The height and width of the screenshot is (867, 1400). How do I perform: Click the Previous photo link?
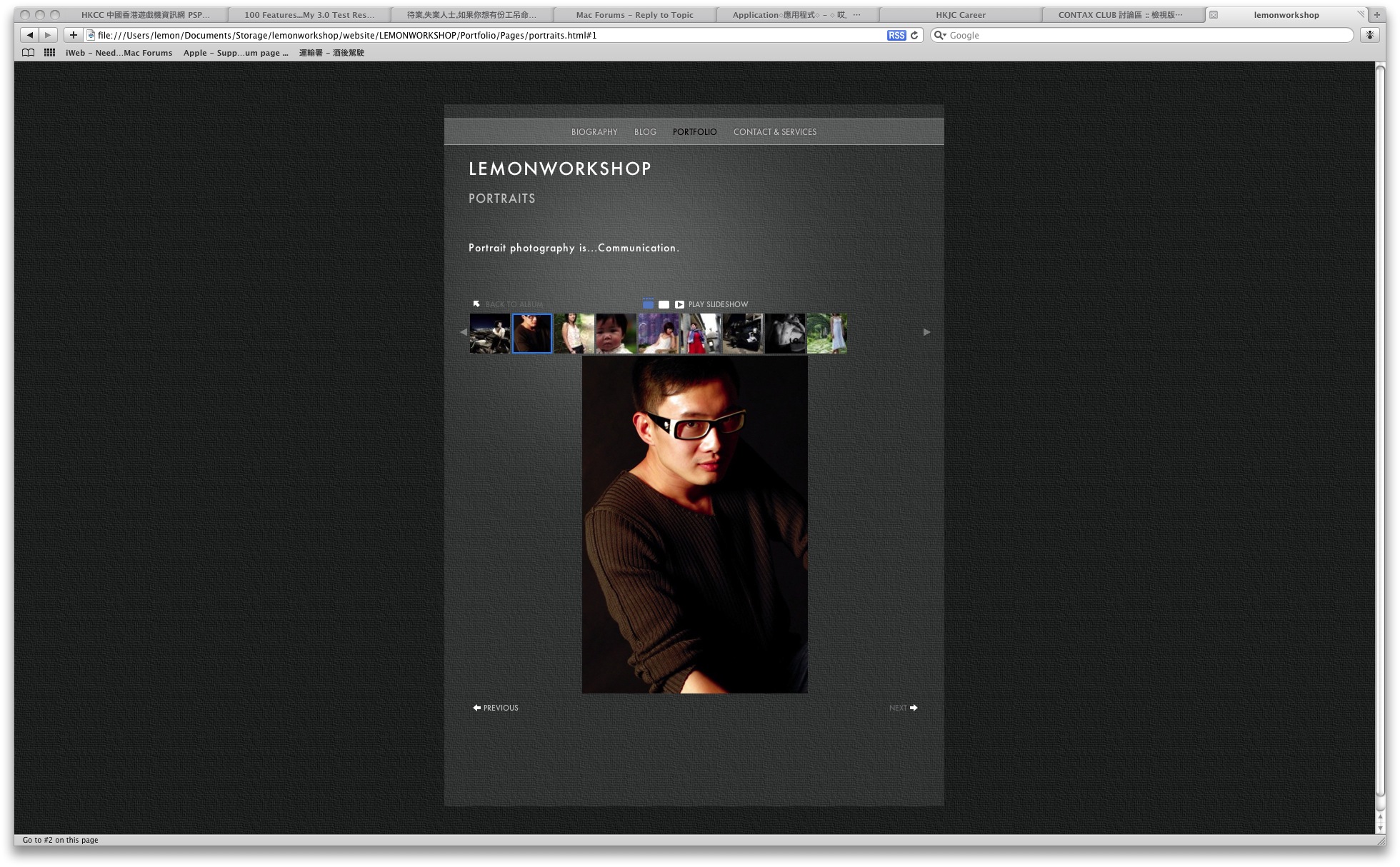pyautogui.click(x=496, y=708)
